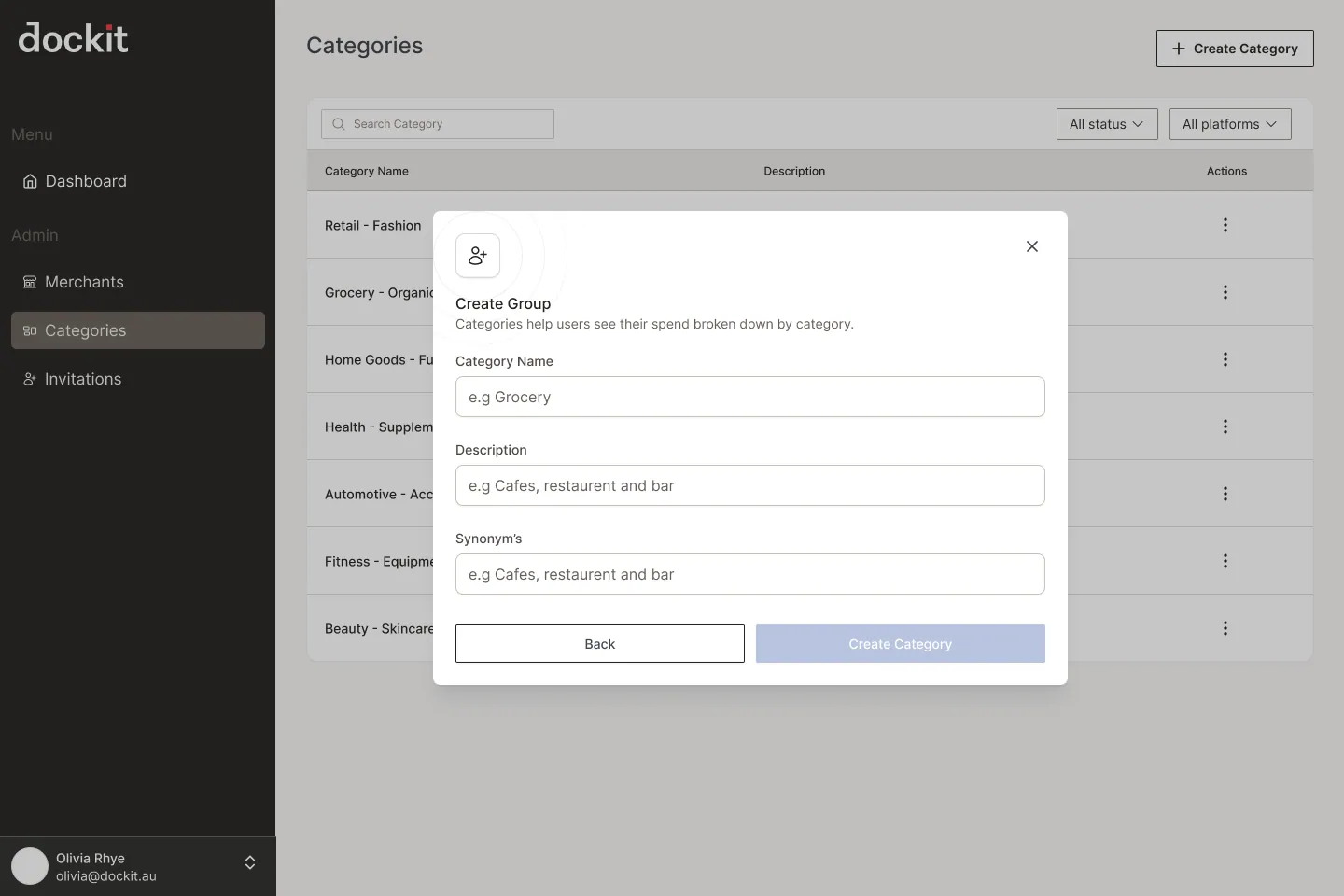Navigate to Invitations
This screenshot has height=896, width=1344.
(138, 379)
